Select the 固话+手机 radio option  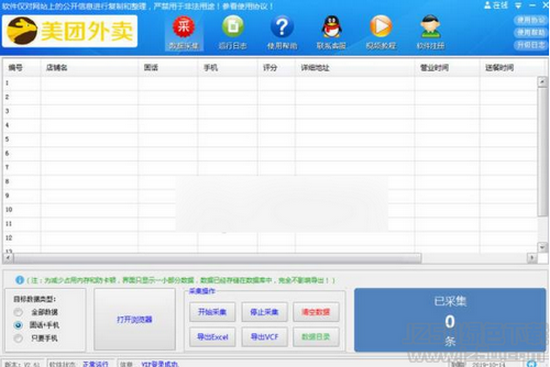click(18, 325)
